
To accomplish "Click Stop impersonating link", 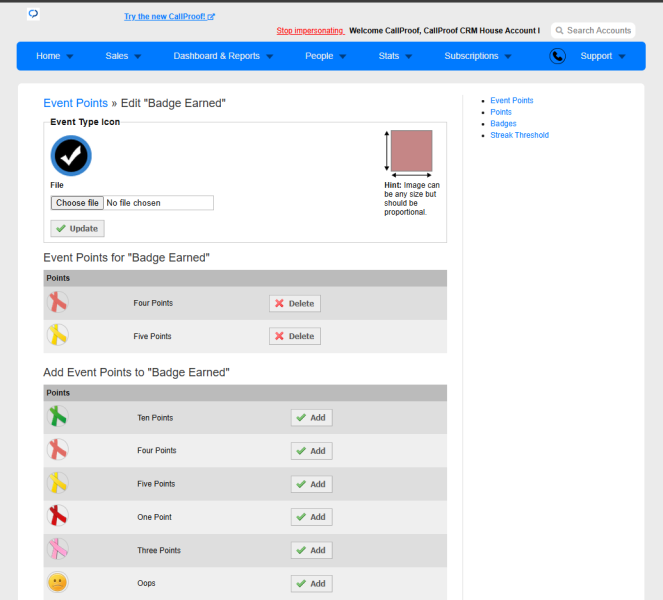I will coord(310,30).
